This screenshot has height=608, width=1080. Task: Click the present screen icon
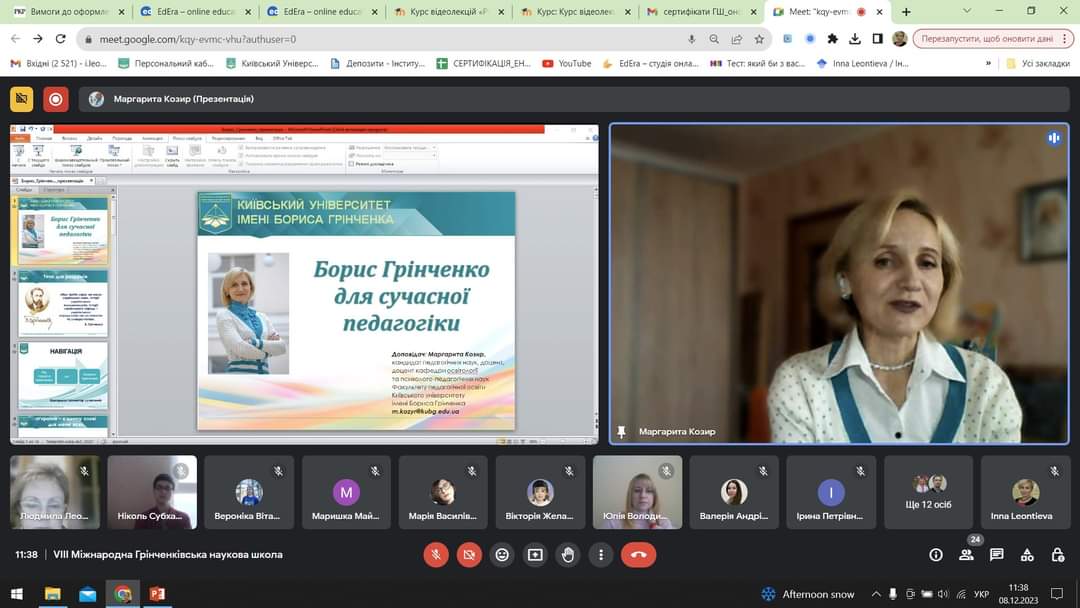pos(535,554)
